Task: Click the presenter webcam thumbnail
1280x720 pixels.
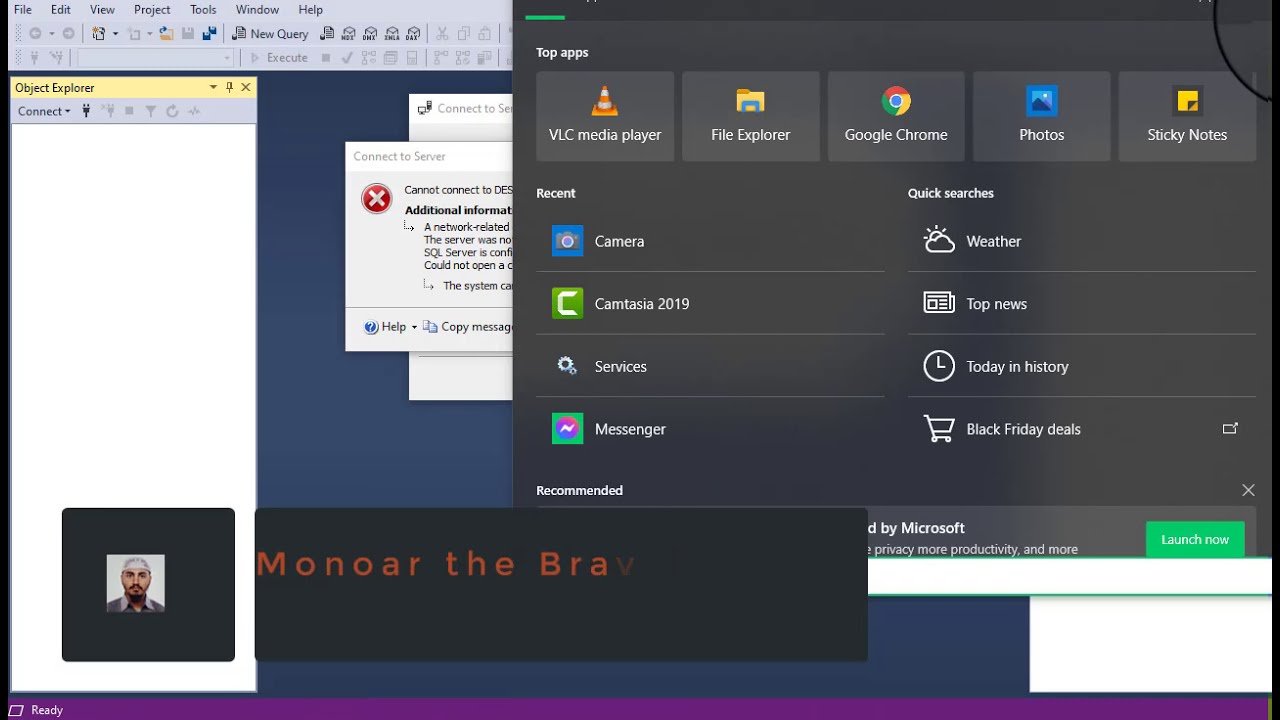Action: (136, 583)
